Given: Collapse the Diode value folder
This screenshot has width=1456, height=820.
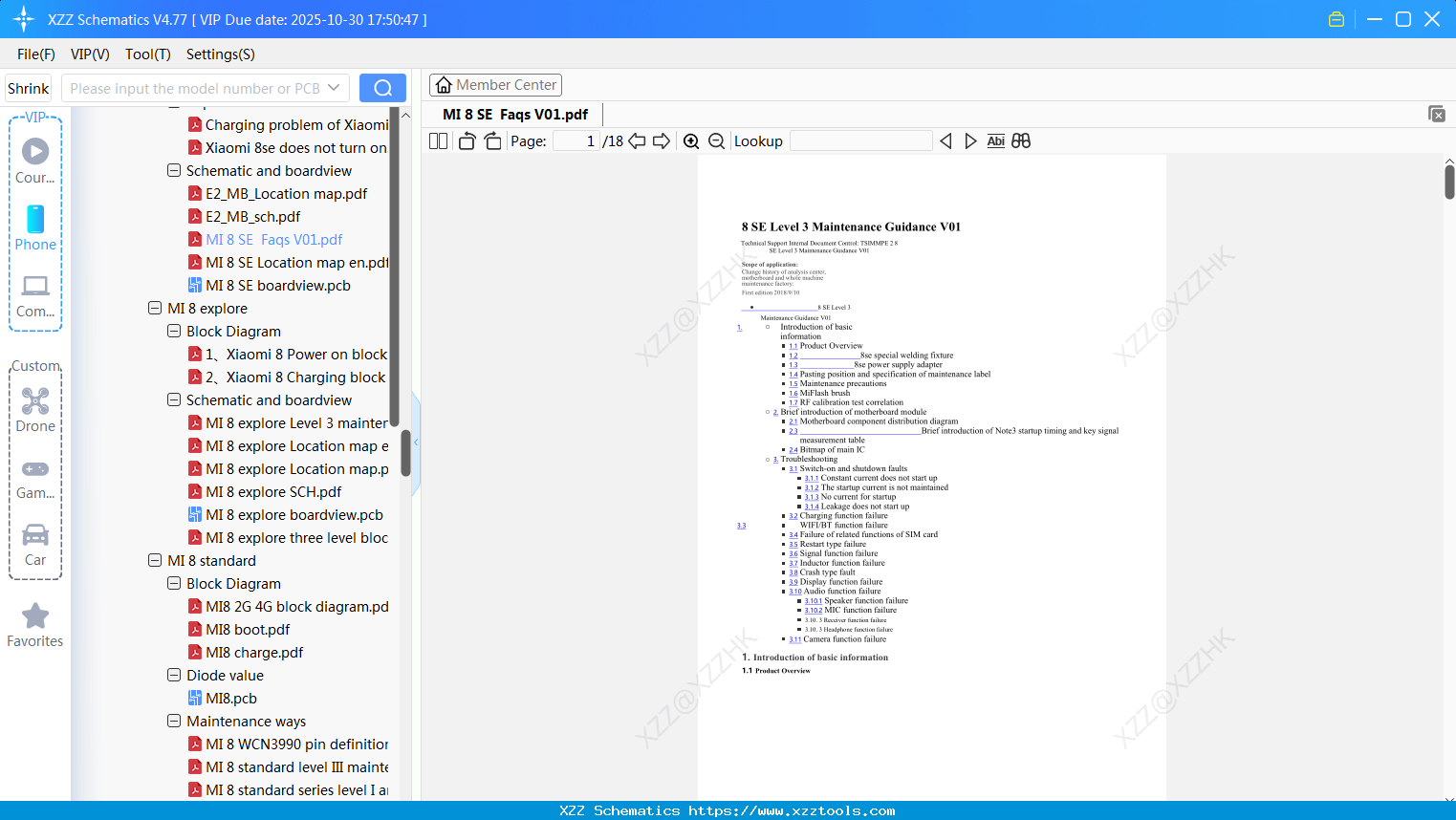Looking at the screenshot, I should (174, 675).
